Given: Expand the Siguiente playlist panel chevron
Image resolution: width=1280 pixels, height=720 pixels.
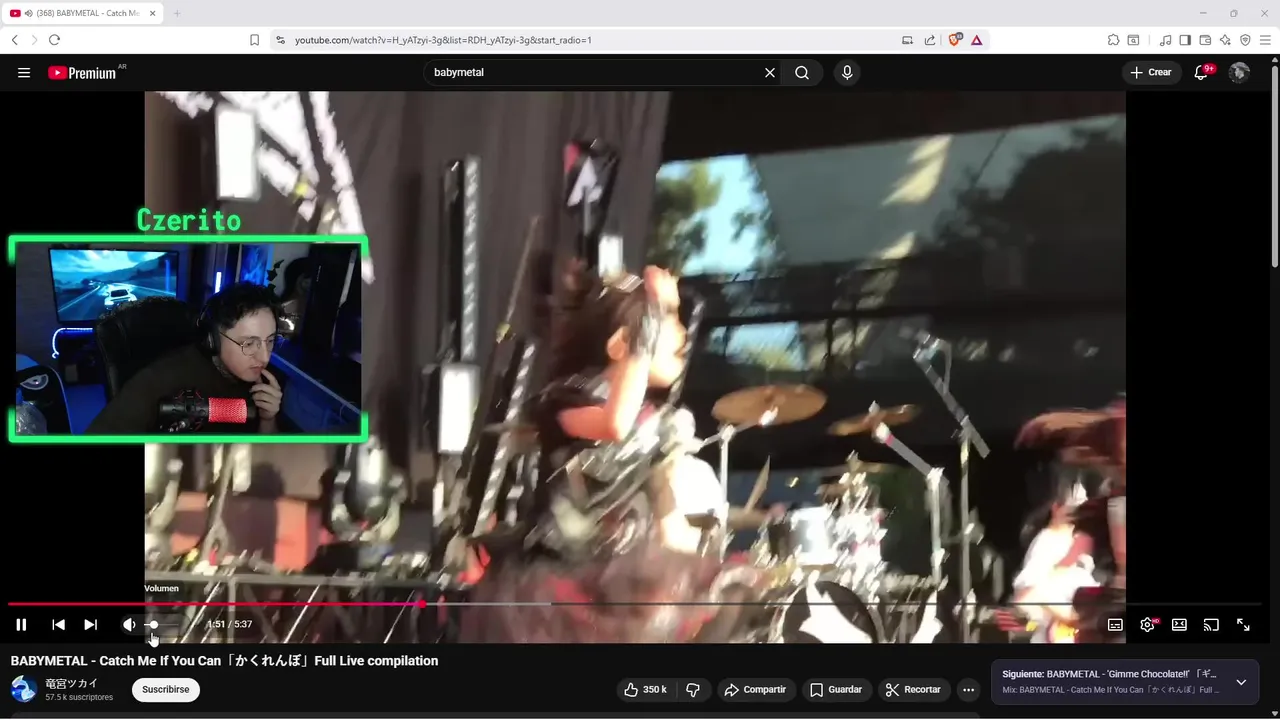Looking at the screenshot, I should pos(1241,682).
